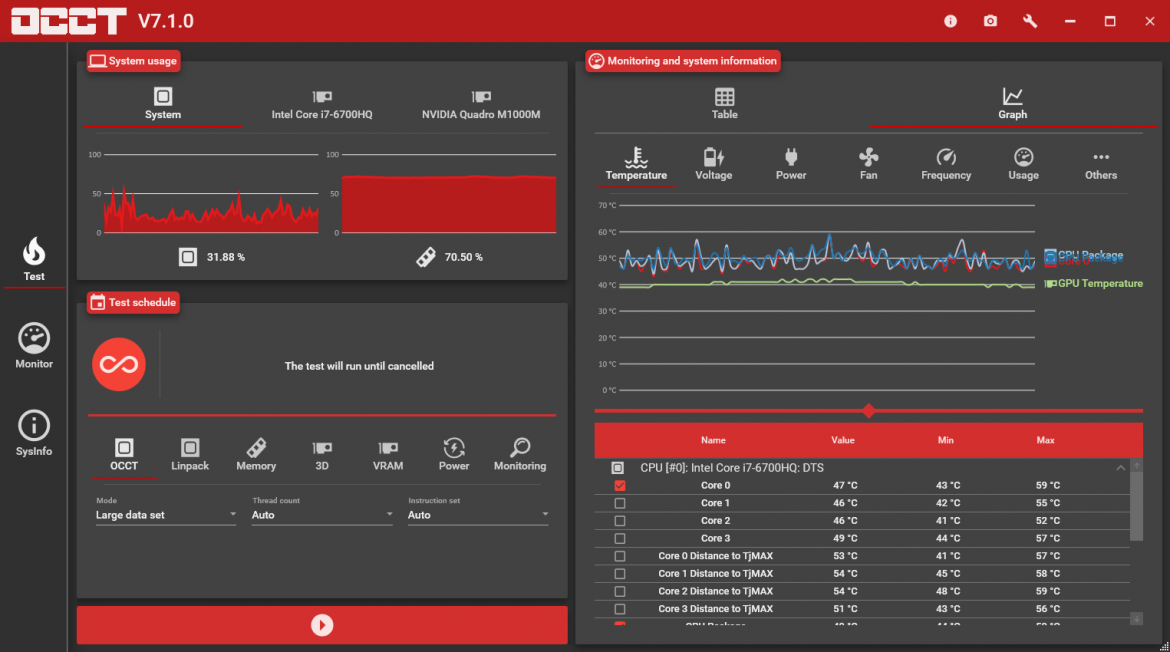Open the Monitor section in sidebar

point(34,346)
